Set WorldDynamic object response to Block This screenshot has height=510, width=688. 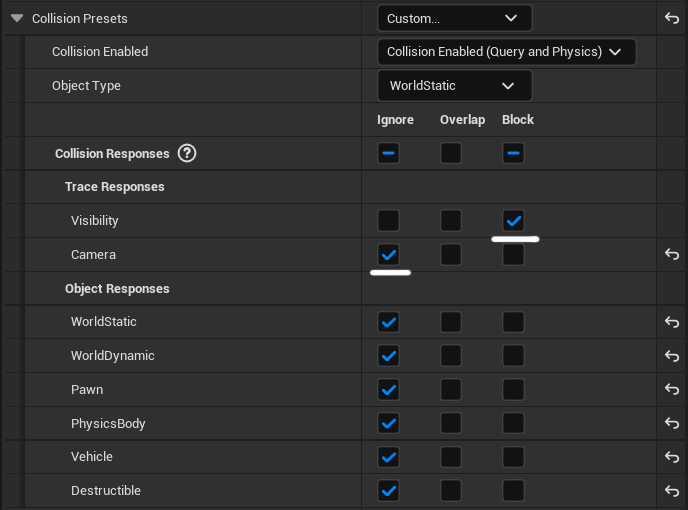[x=513, y=356]
